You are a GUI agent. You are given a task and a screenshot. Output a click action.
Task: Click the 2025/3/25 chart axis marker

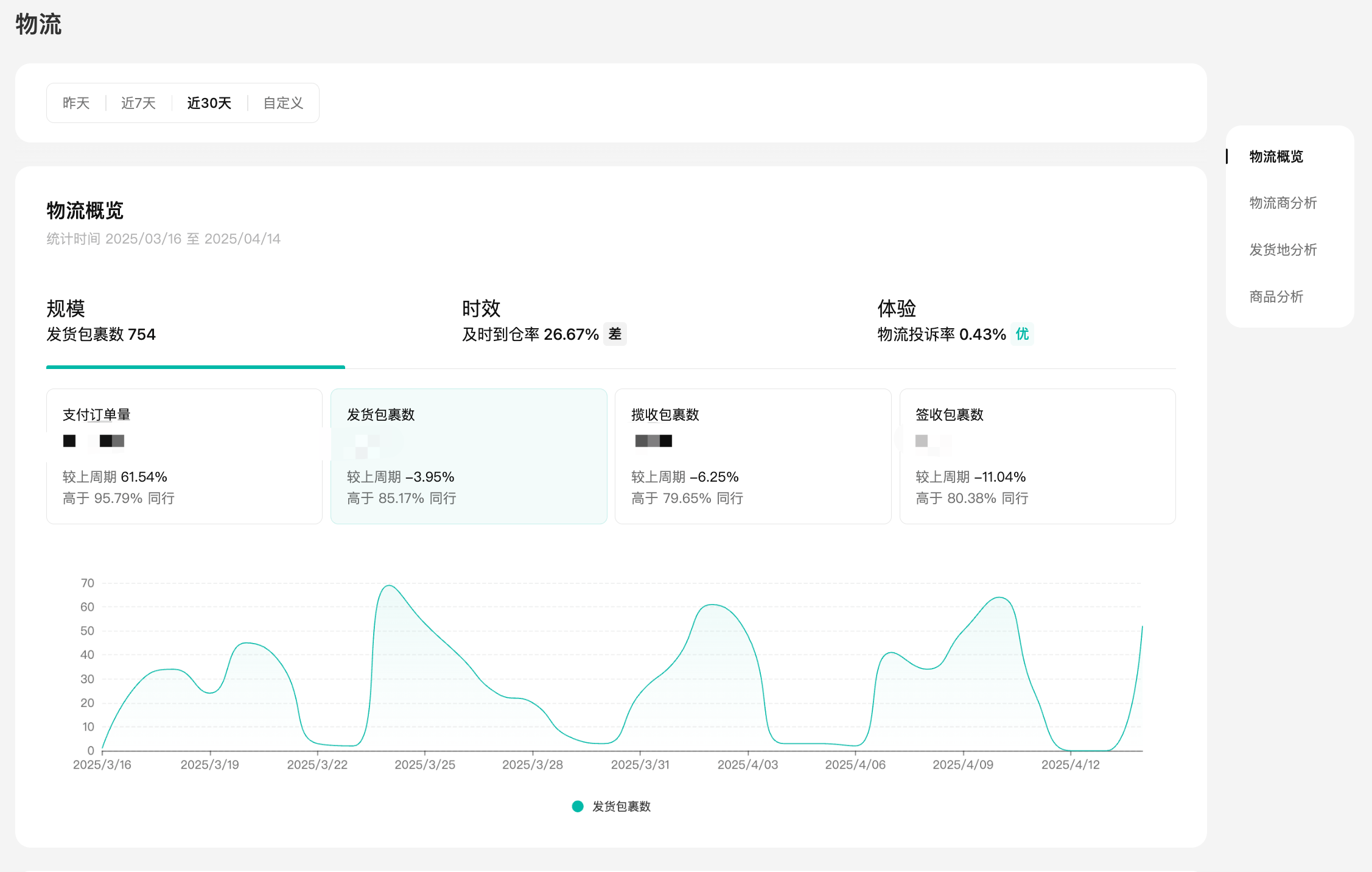pos(425,764)
